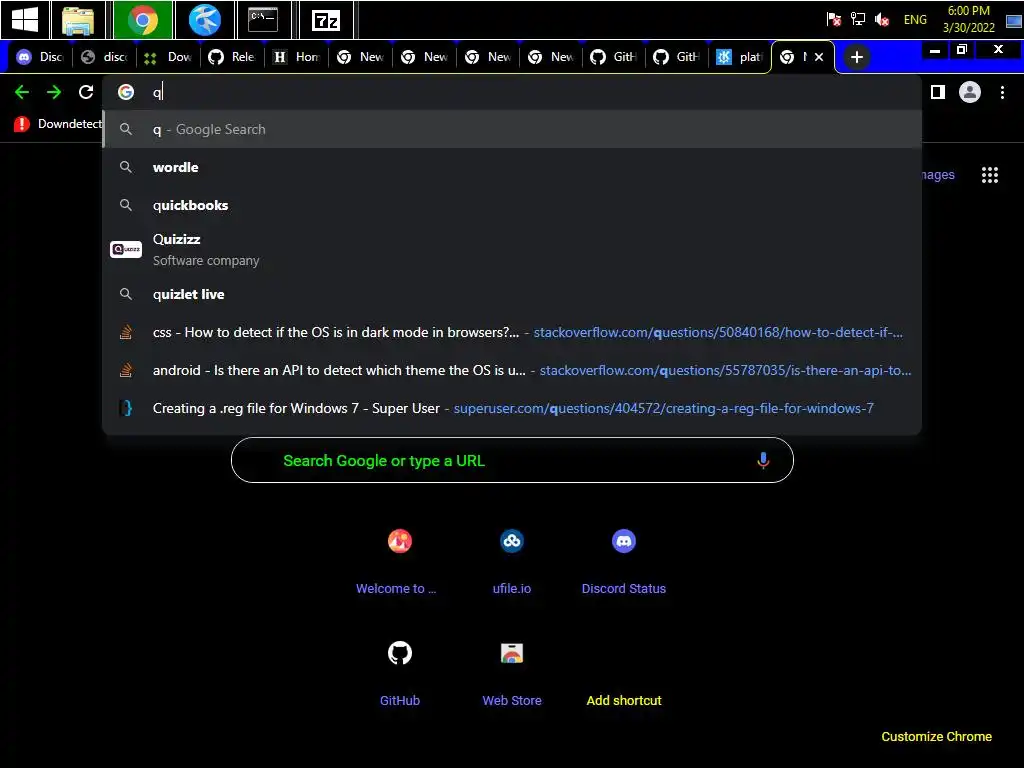Open the ufile.io shortcut
Image resolution: width=1024 pixels, height=768 pixels.
point(511,561)
